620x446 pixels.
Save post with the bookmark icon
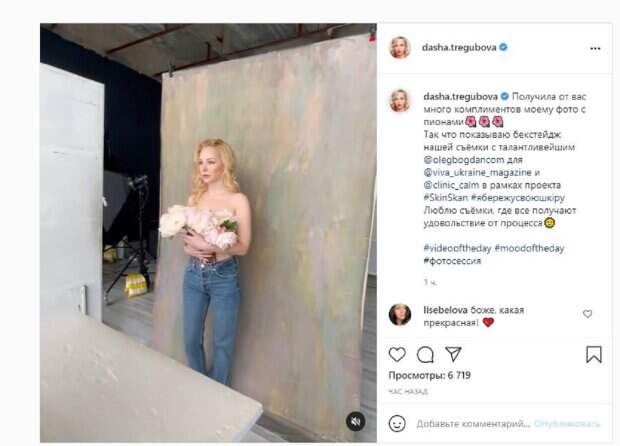click(x=594, y=354)
